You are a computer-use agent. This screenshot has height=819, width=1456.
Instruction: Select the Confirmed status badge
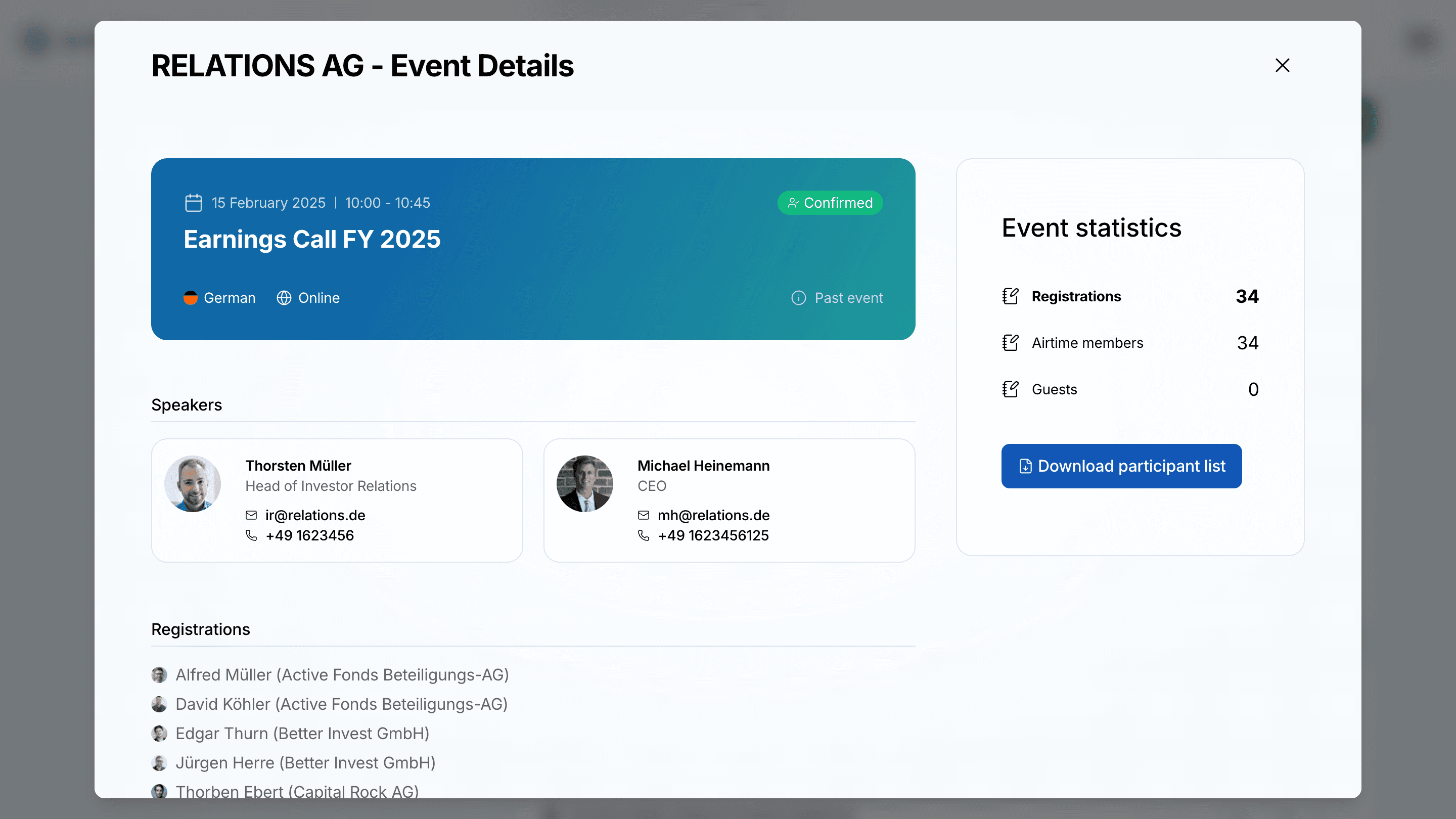coord(830,202)
